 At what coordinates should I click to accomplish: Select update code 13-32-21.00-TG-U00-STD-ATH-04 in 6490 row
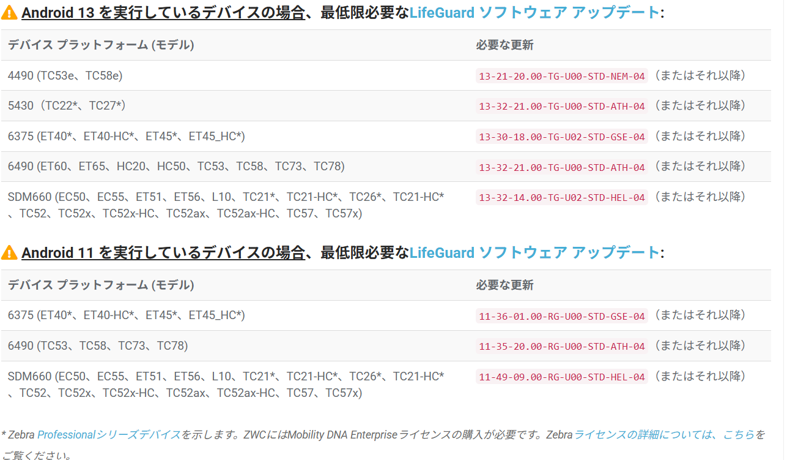562,167
